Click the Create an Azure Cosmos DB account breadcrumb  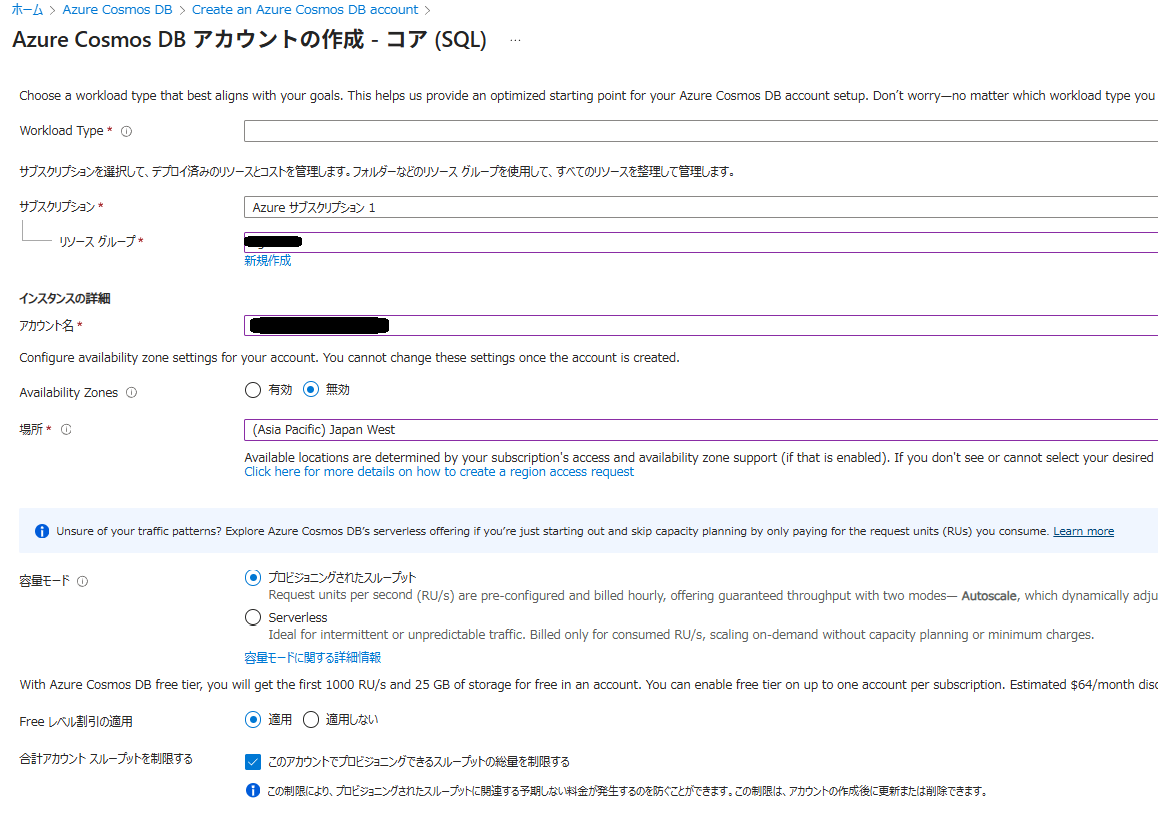[x=305, y=9]
